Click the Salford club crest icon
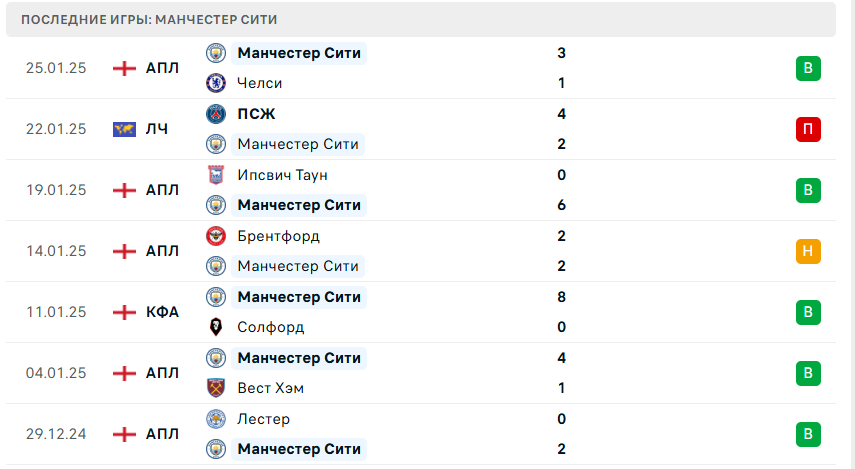 point(215,327)
